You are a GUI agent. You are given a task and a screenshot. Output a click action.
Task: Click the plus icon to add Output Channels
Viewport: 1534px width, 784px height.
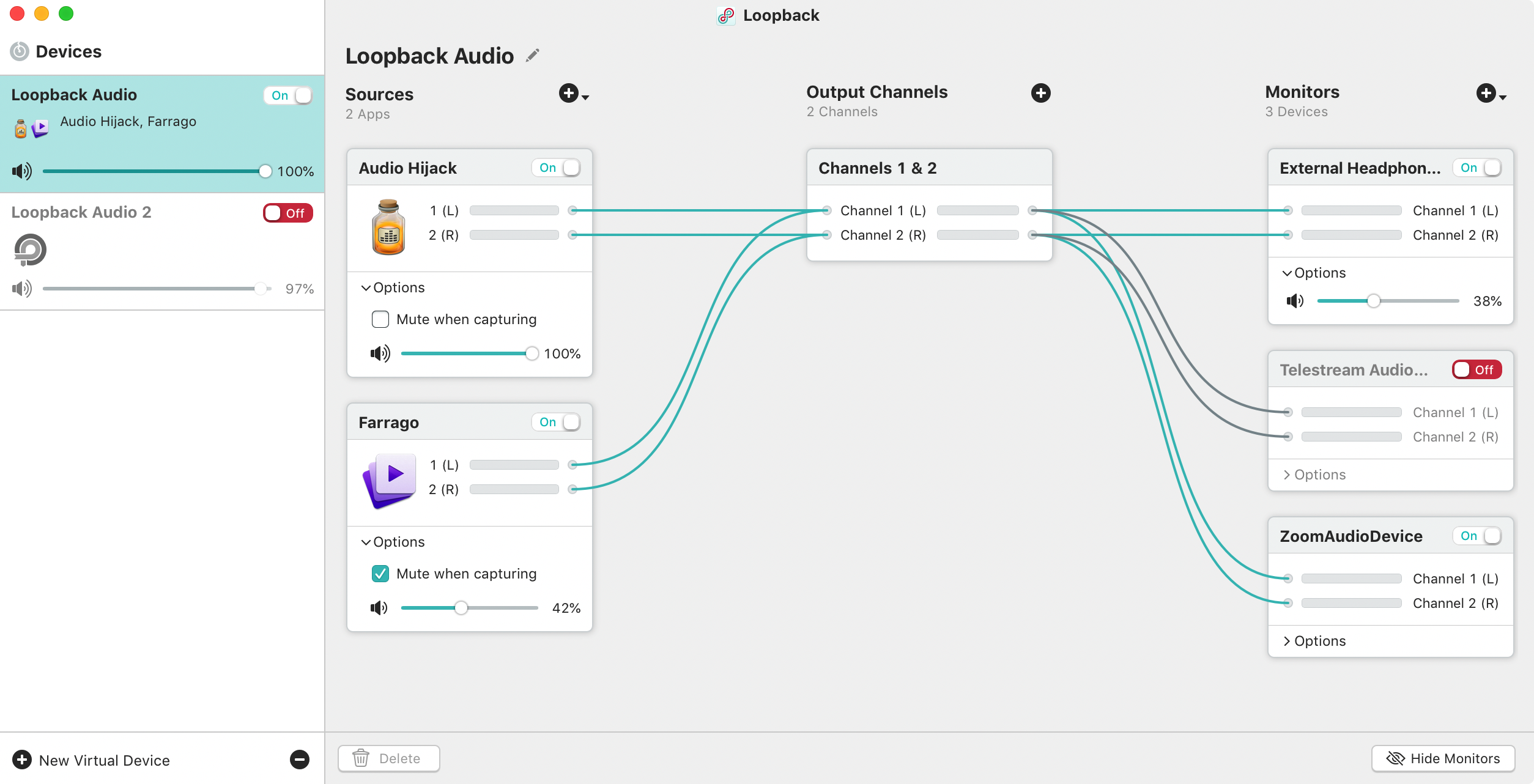(x=1040, y=93)
